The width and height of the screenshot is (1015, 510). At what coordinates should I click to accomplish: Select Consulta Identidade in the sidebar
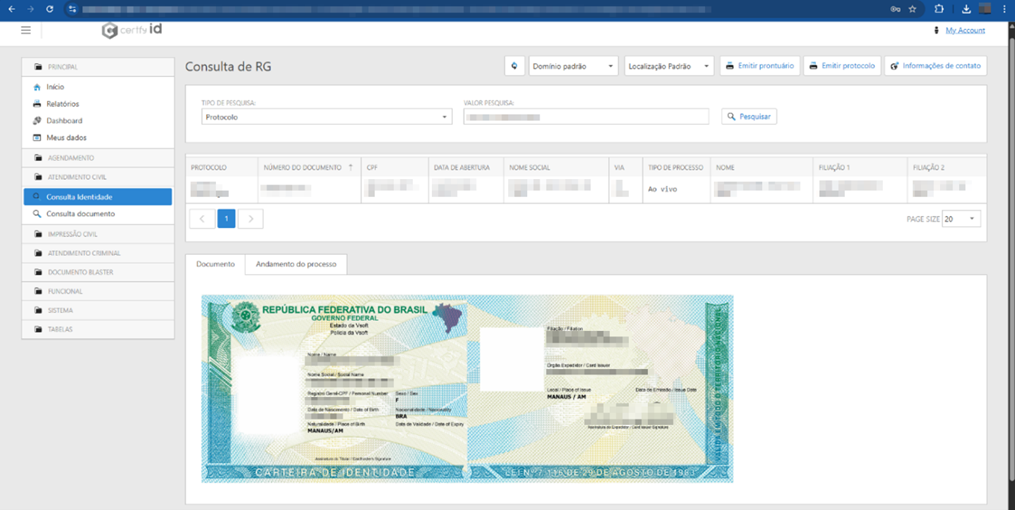98,197
